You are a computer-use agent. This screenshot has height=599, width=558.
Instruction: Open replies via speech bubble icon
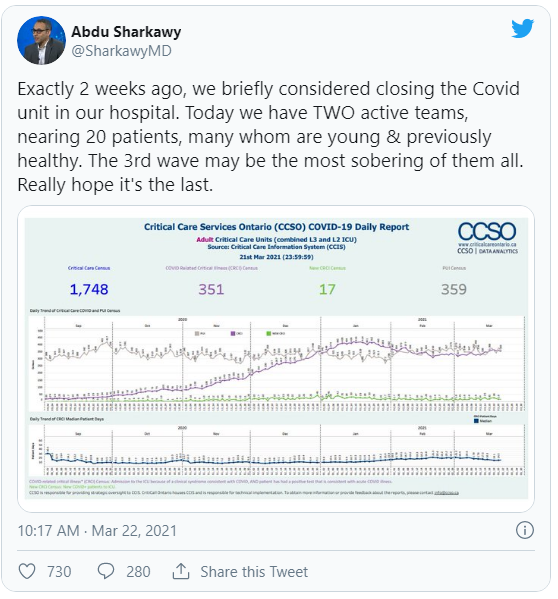click(x=106, y=571)
